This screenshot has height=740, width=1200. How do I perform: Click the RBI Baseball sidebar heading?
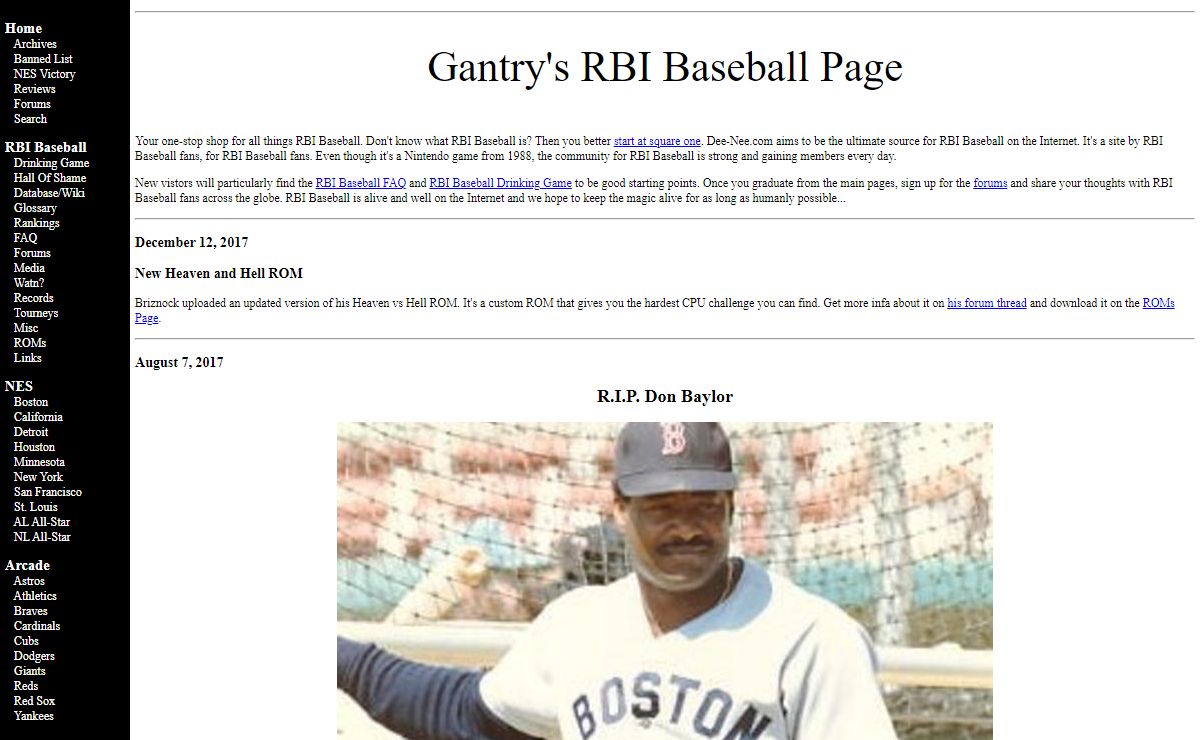tap(46, 147)
